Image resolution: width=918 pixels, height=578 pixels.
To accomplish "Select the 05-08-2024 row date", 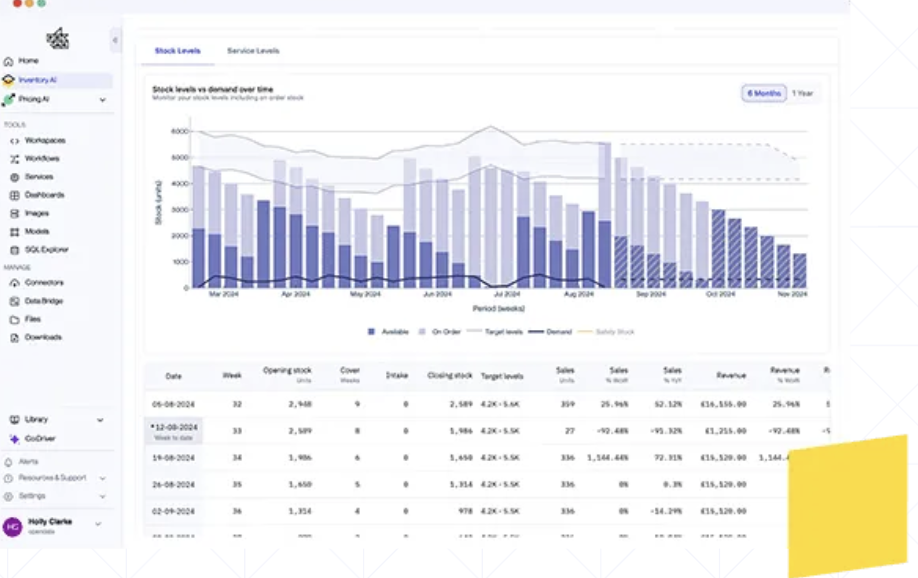I will 173,404.
